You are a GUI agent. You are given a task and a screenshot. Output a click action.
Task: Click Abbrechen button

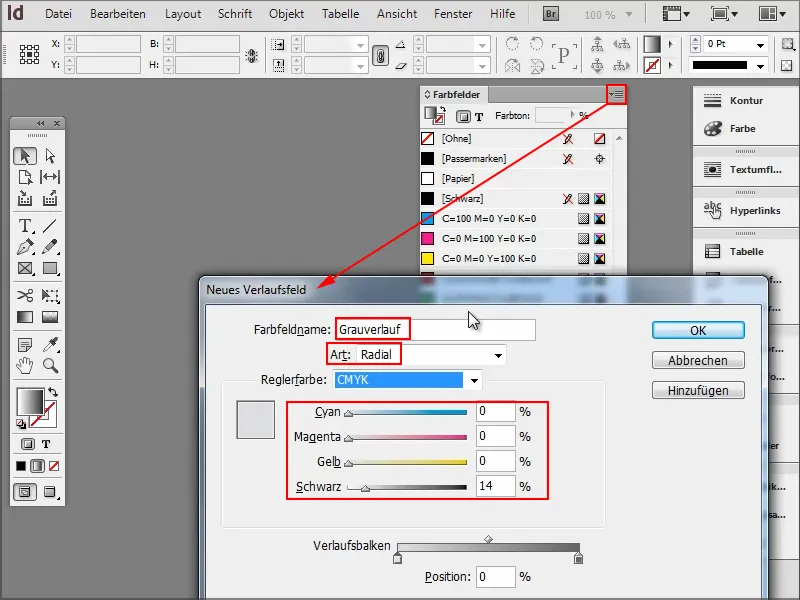coord(698,360)
